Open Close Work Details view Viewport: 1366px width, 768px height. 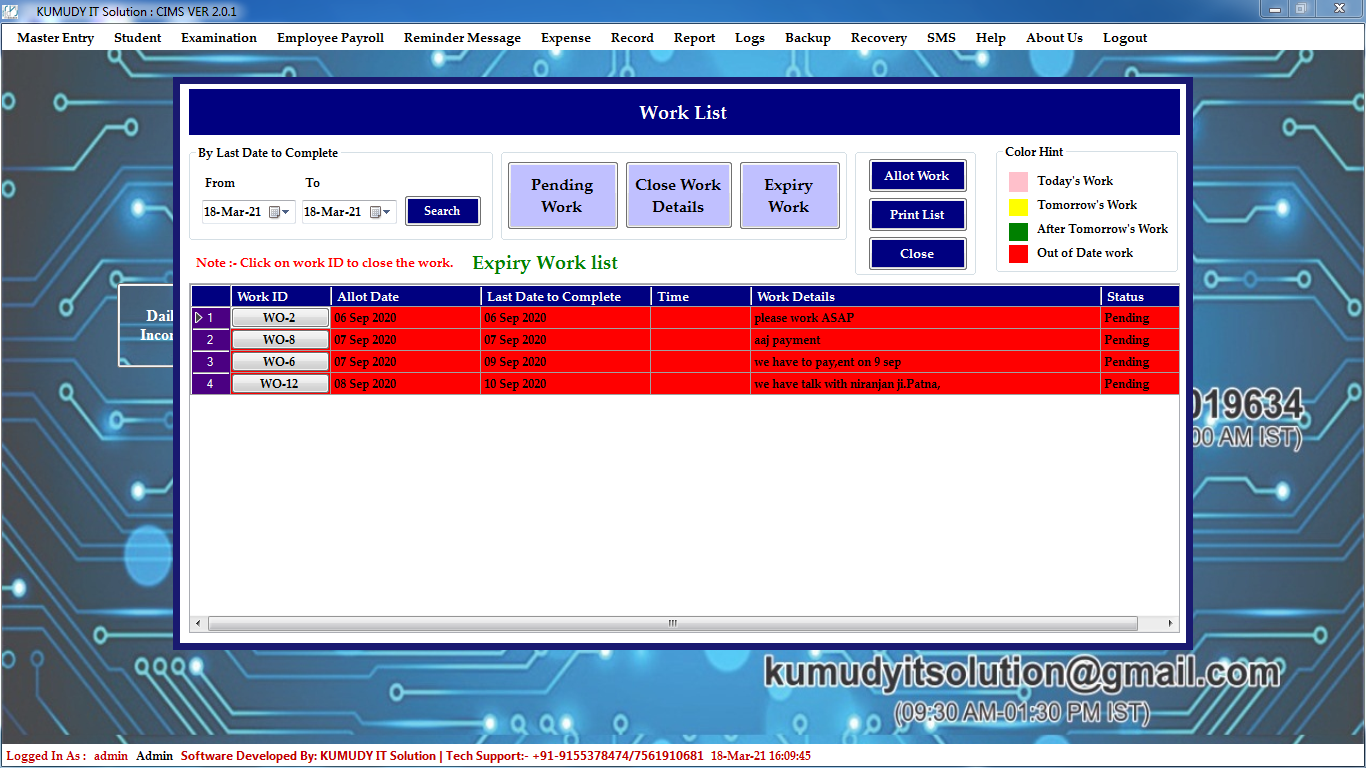click(678, 196)
